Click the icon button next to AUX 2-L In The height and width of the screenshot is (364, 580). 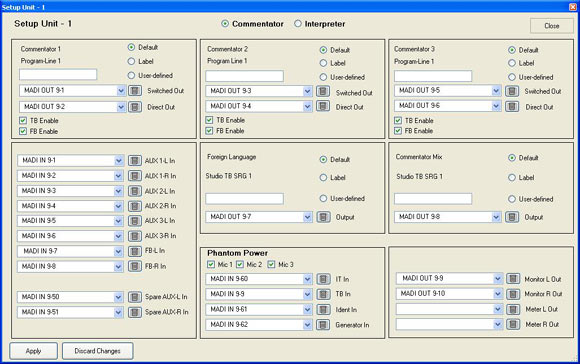(x=135, y=191)
